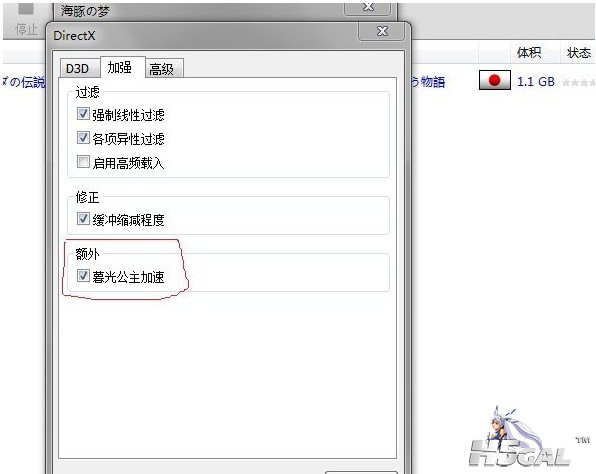Screen dimensions: 596x474
Task: Click the Japan flag region icon
Action: pos(494,80)
